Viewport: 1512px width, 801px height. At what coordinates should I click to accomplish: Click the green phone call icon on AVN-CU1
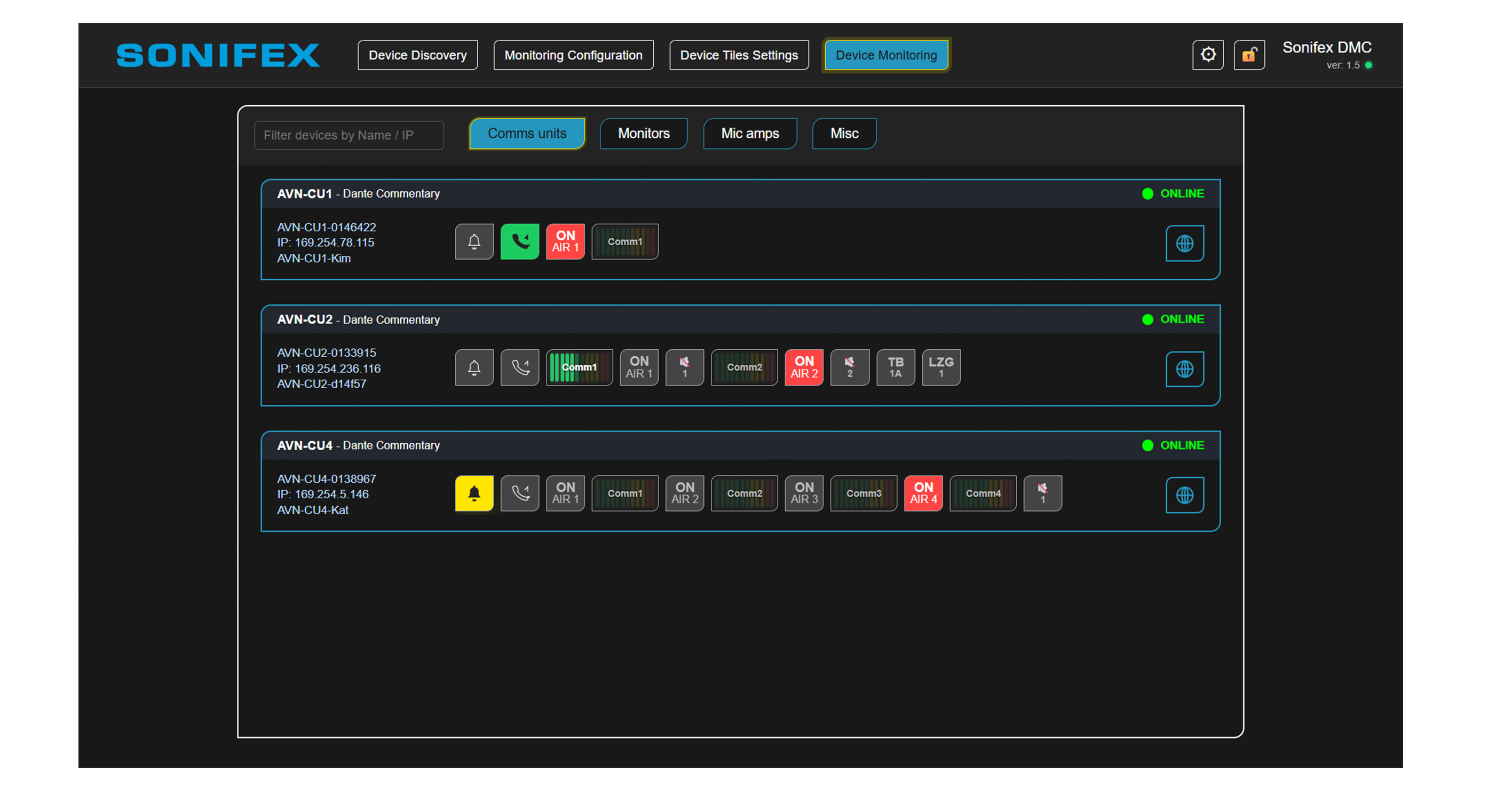click(520, 241)
